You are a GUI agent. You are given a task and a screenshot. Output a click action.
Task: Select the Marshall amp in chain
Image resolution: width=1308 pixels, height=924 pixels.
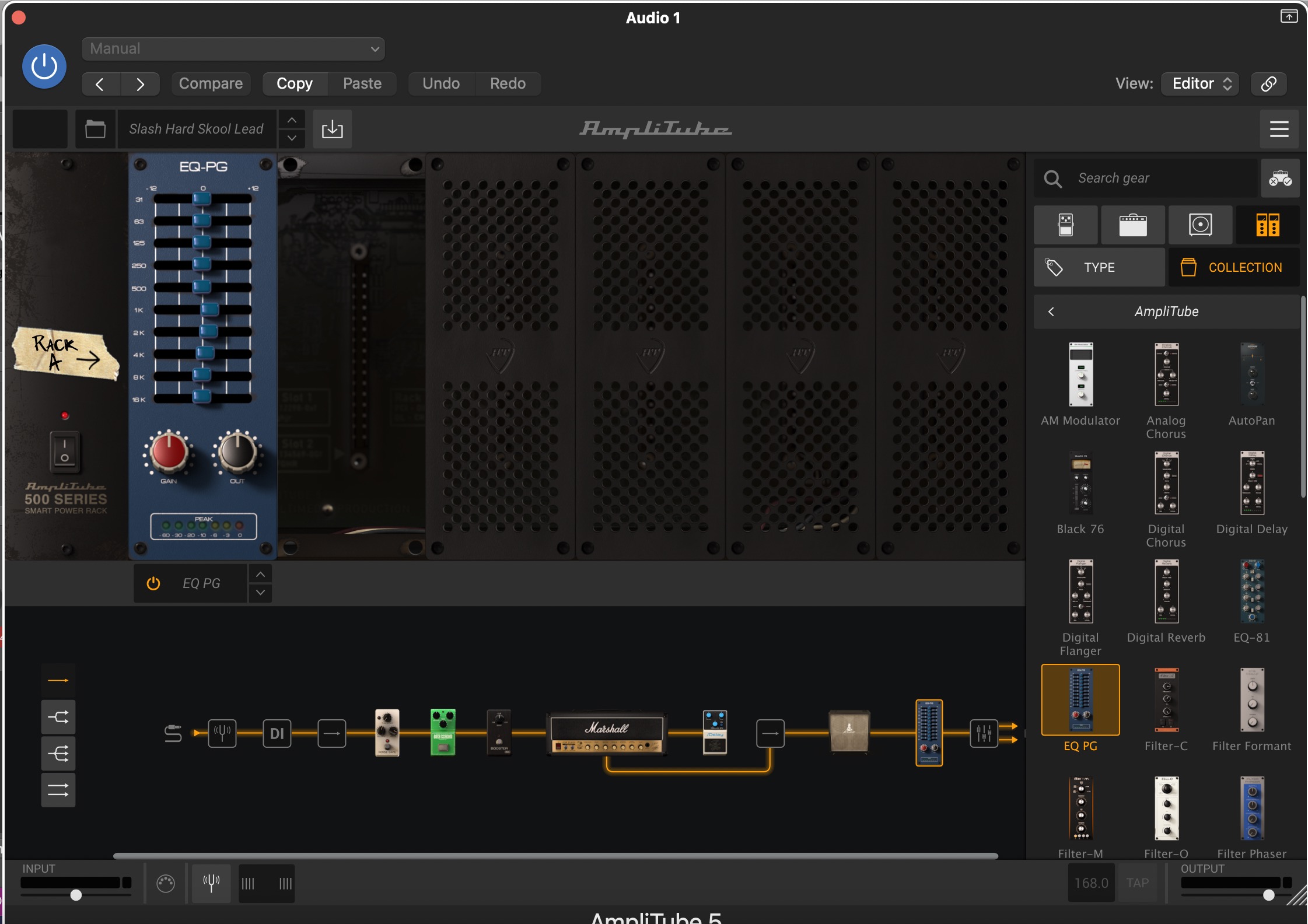[607, 734]
